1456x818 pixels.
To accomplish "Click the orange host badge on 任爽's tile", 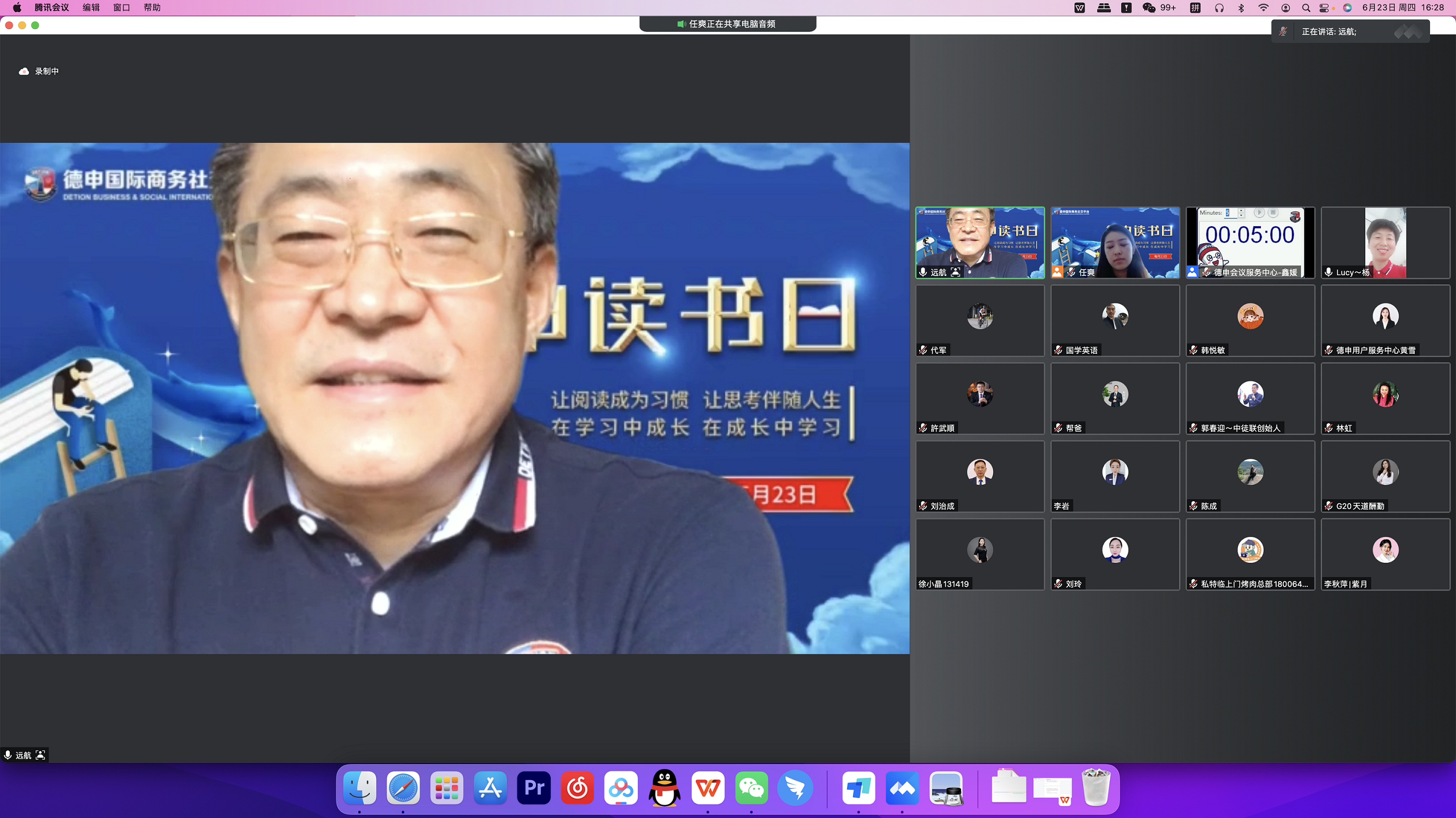I will [x=1057, y=272].
